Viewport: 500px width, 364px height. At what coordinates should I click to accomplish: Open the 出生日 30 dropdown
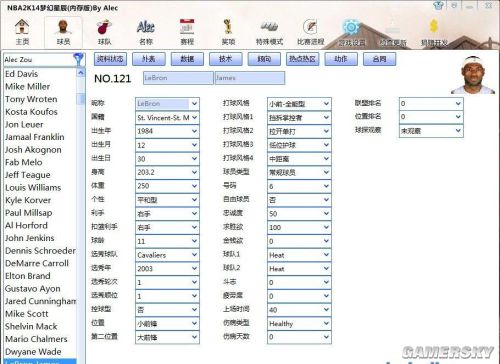tap(167, 159)
